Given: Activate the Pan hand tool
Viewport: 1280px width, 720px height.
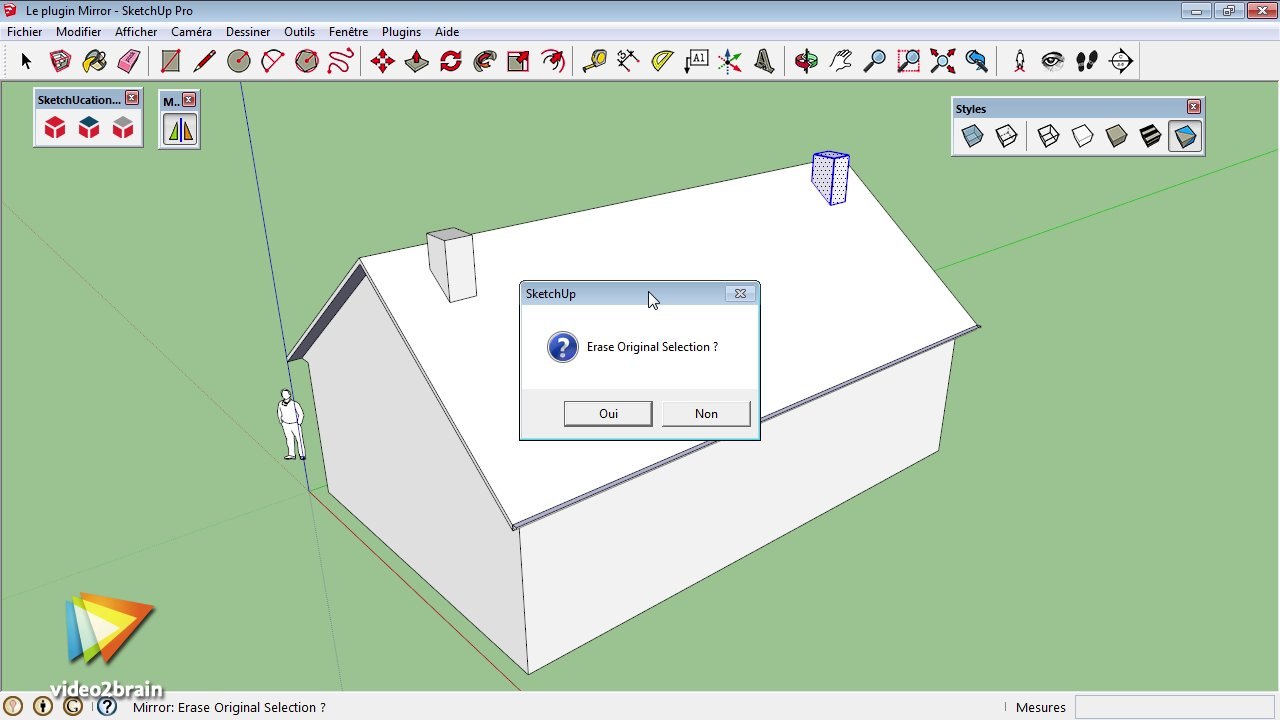Looking at the screenshot, I should 840,61.
